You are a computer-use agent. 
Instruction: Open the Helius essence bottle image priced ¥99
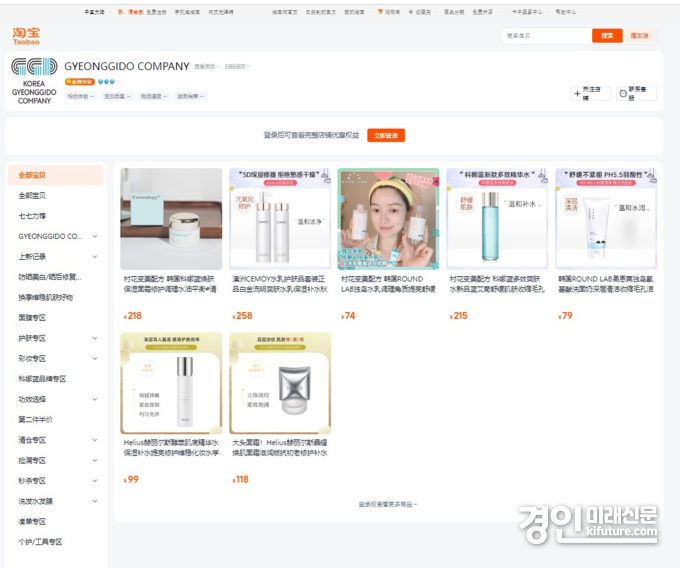171,383
